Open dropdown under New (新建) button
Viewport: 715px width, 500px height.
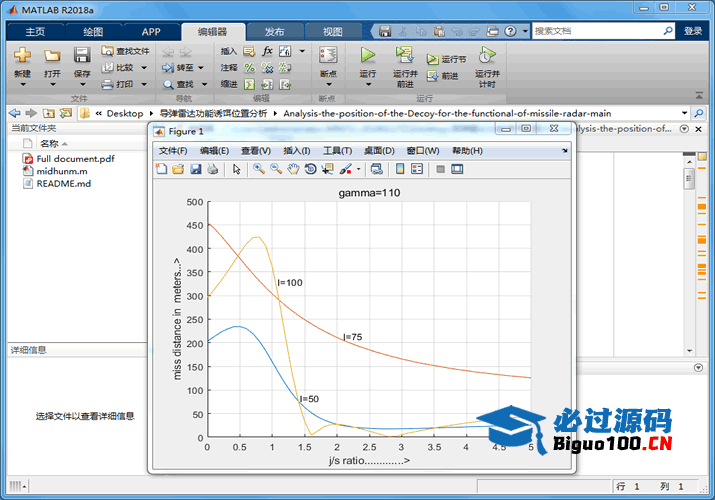point(22,84)
